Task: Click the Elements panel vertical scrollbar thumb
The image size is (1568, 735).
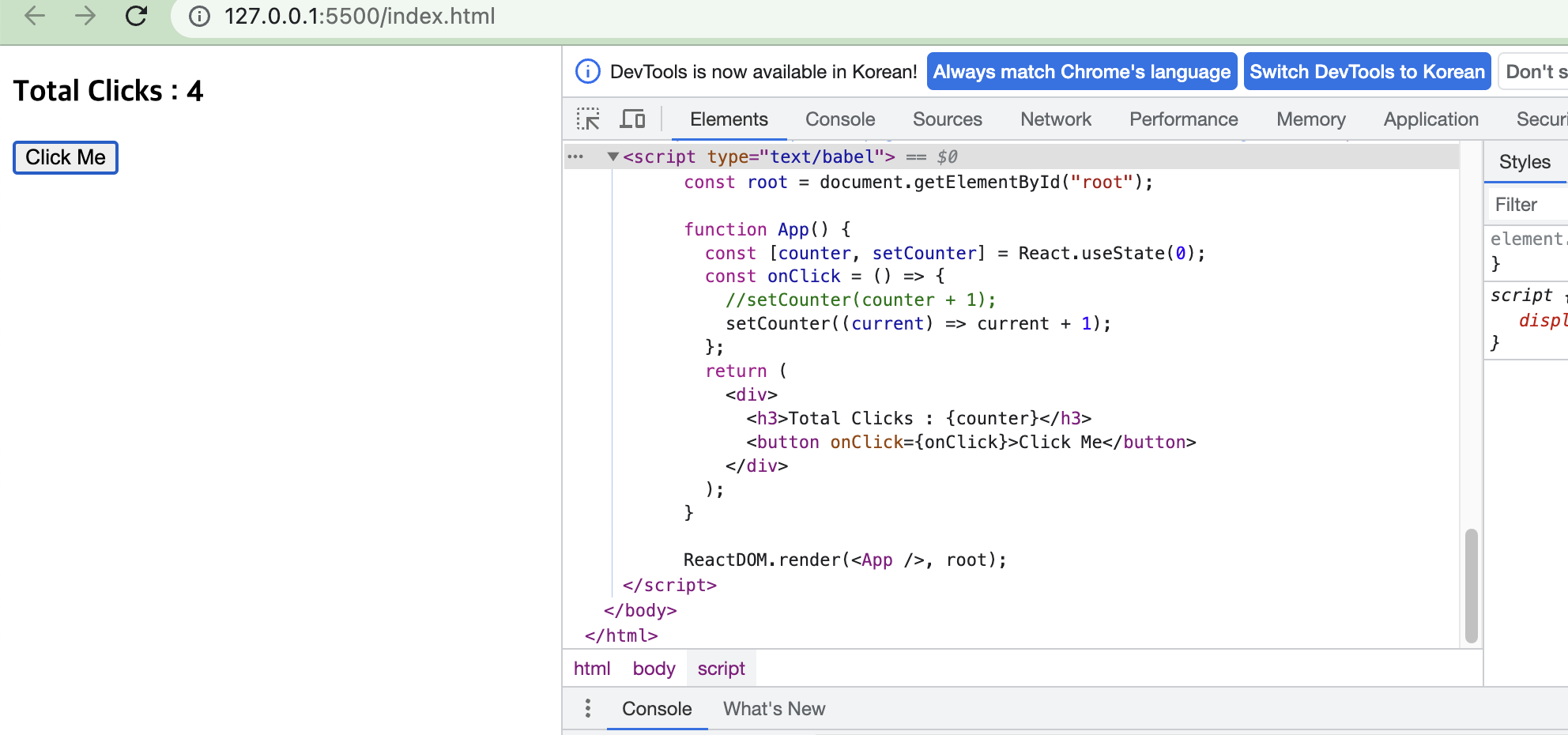Action: [x=1471, y=586]
